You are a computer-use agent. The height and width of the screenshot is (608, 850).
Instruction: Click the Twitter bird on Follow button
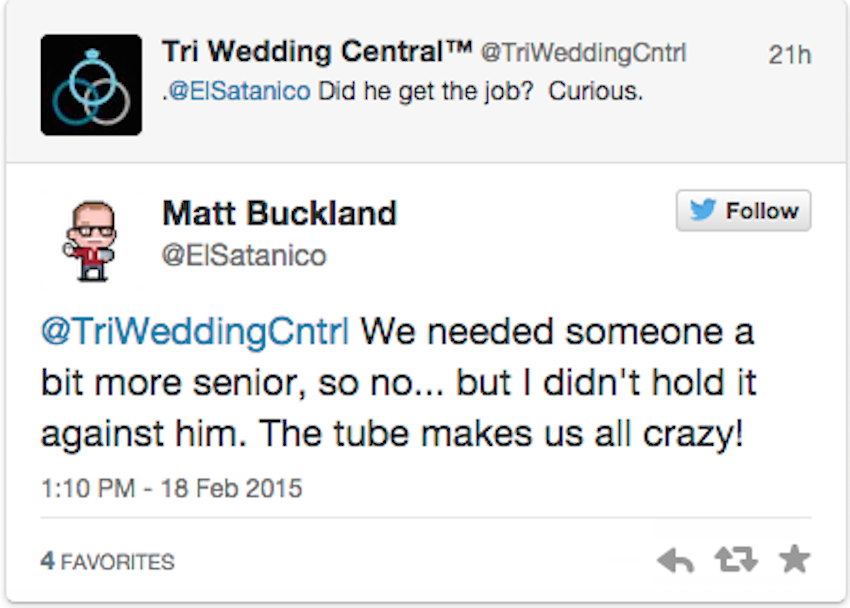(x=703, y=210)
